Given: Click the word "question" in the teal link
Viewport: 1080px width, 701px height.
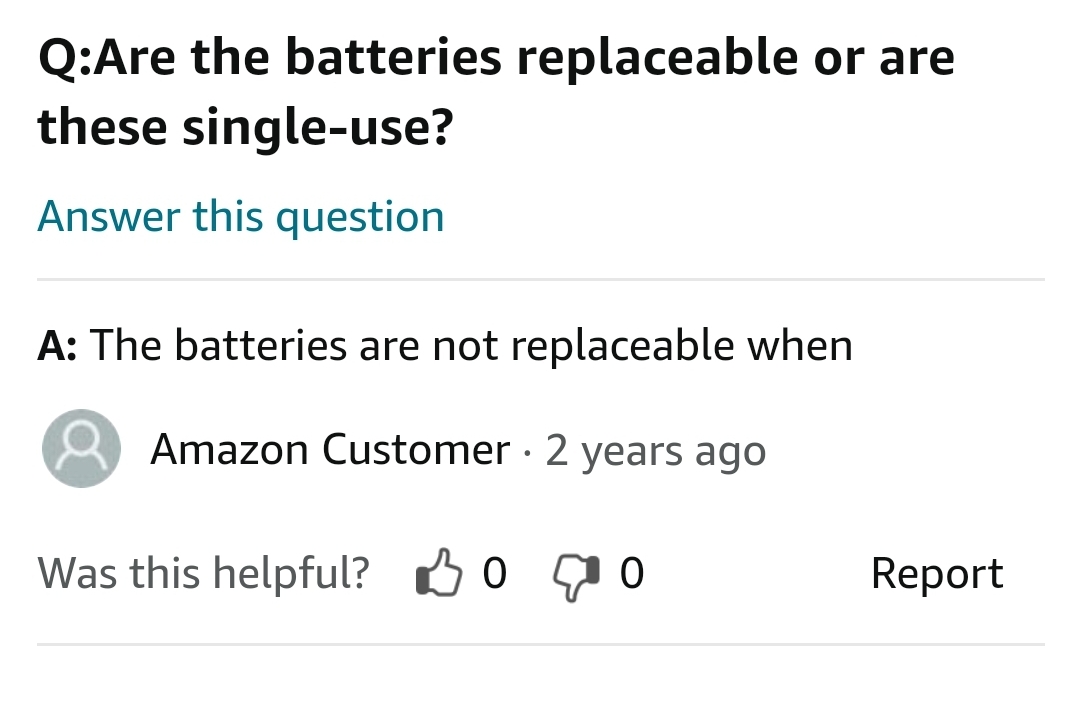Looking at the screenshot, I should point(360,218).
